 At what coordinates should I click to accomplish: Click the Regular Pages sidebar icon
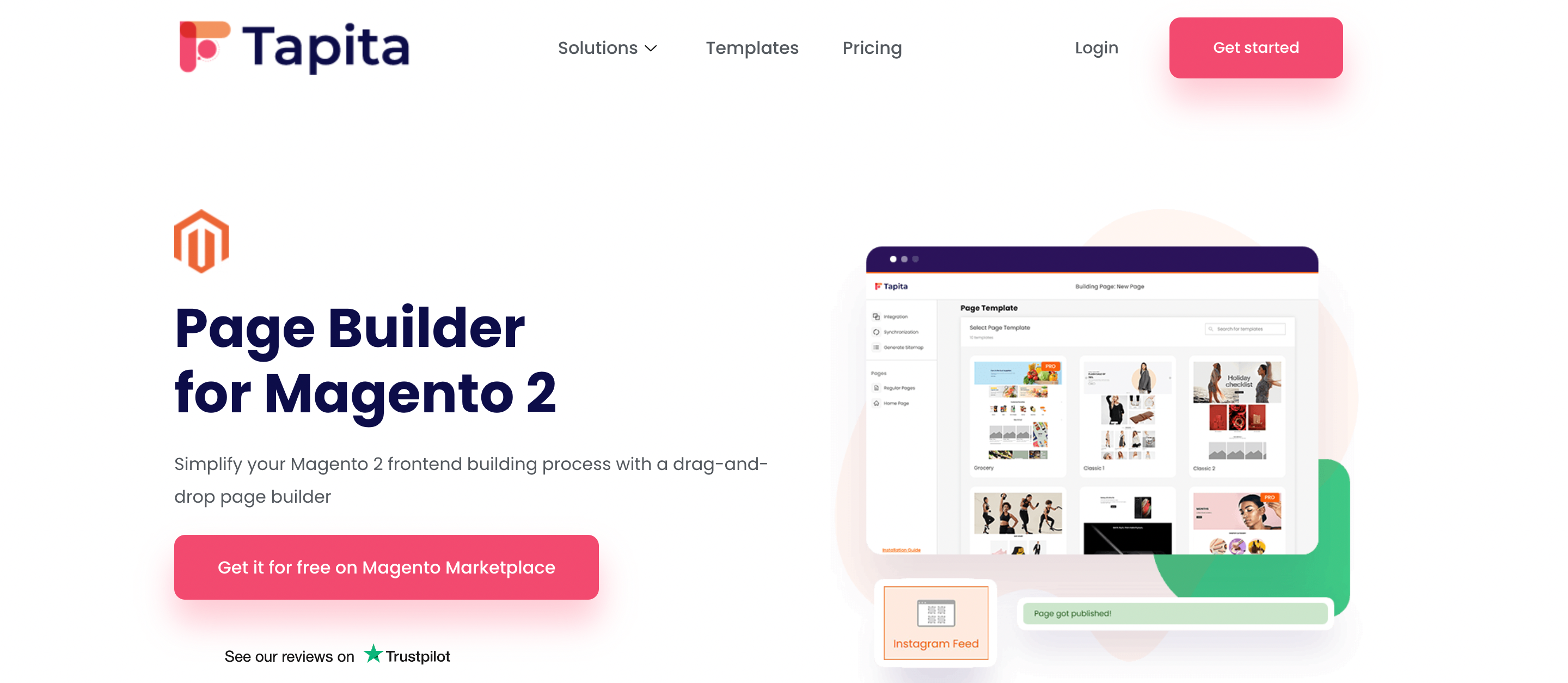pyautogui.click(x=876, y=387)
